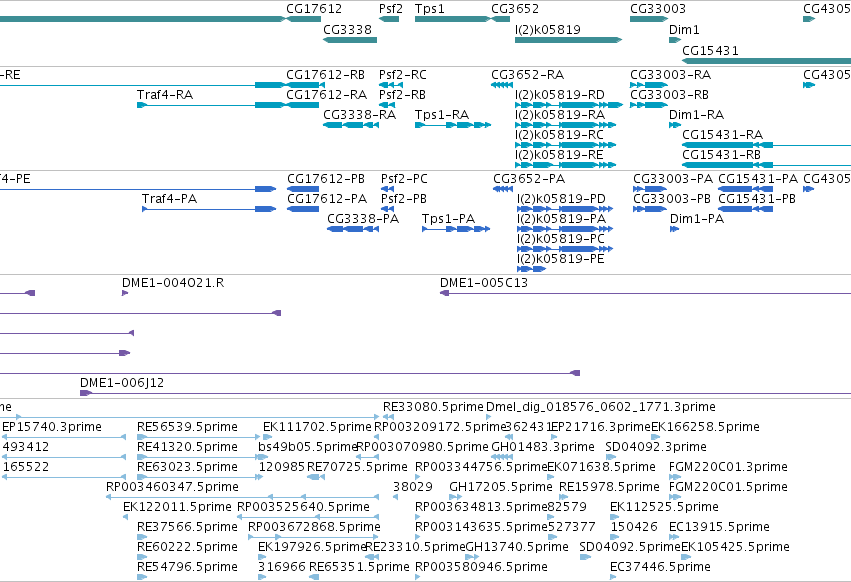The width and height of the screenshot is (851, 582).
Task: Open the Tps1-PA protein label
Action: coord(448,219)
